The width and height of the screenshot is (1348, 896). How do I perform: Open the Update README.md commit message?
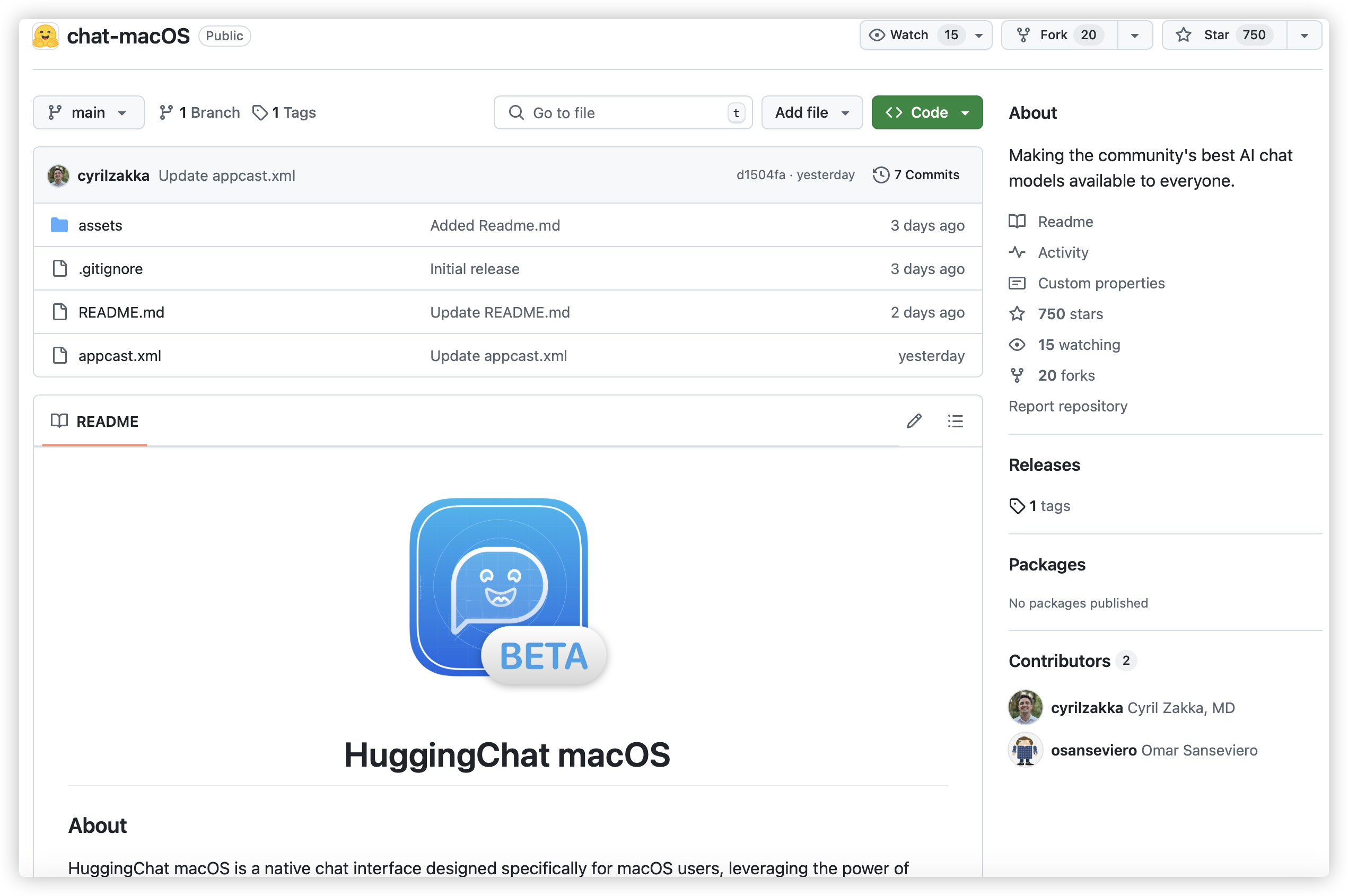(500, 312)
